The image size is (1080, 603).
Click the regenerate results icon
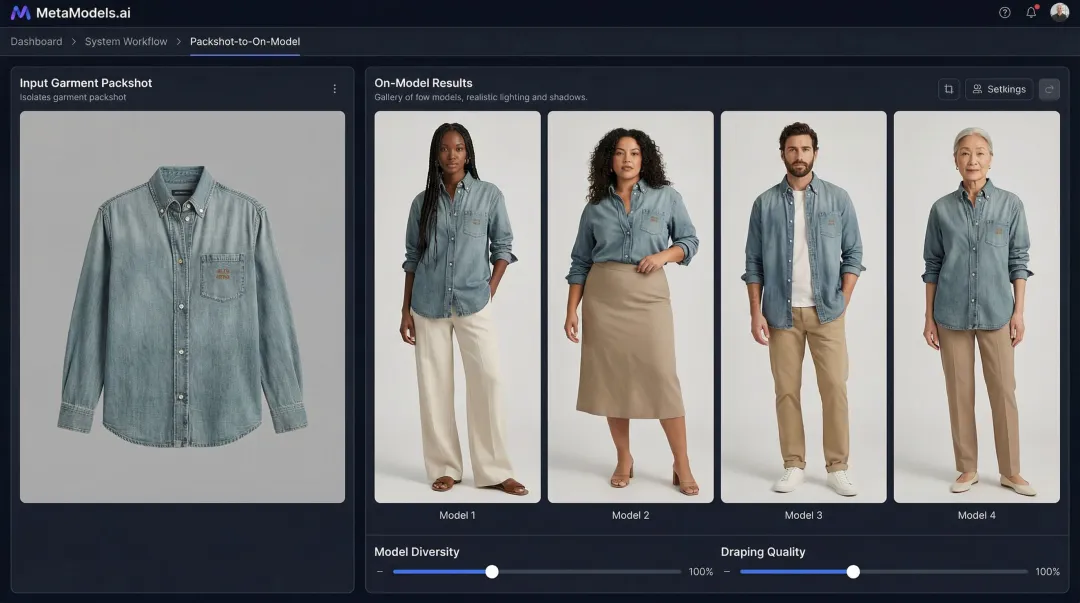coord(1048,89)
